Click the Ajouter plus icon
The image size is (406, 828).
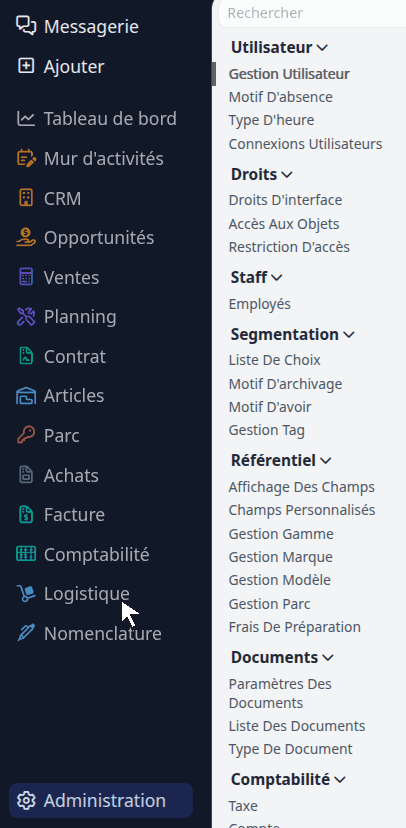coord(26,66)
